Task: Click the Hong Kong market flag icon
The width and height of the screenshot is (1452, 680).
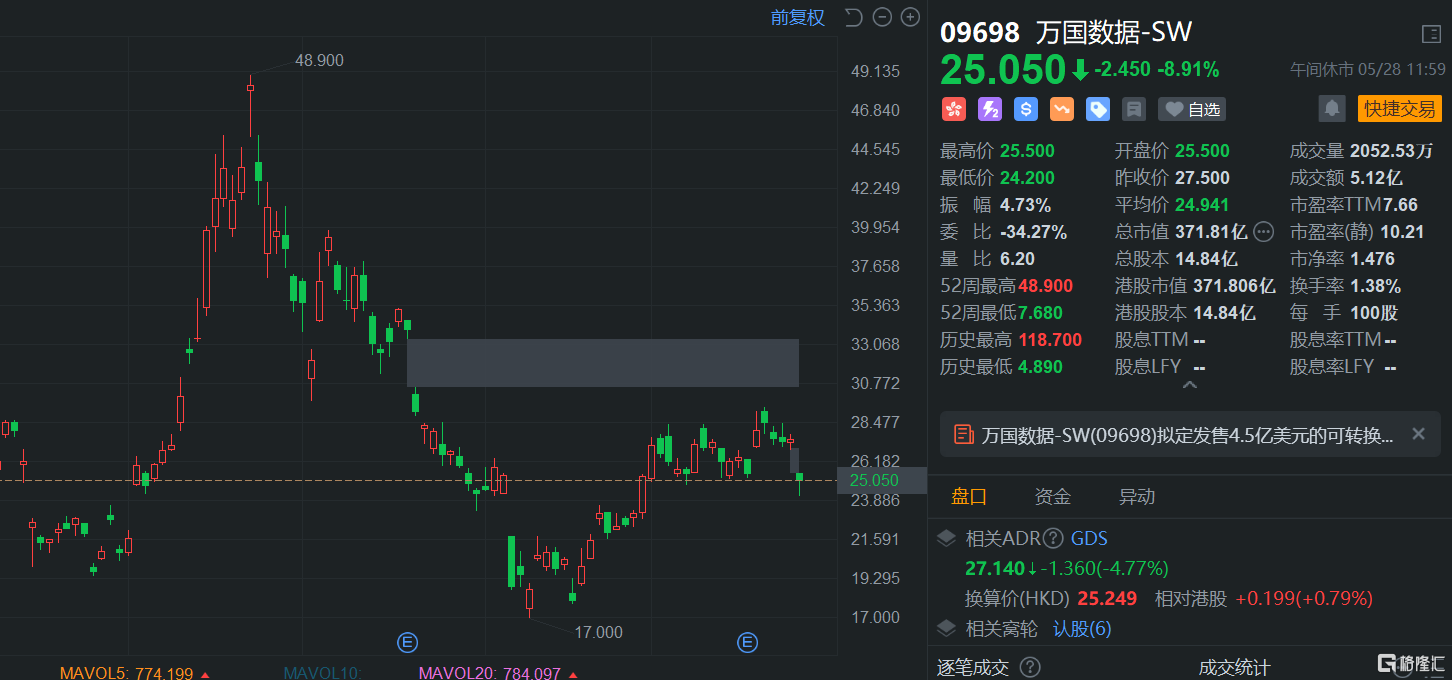Action: [953, 109]
